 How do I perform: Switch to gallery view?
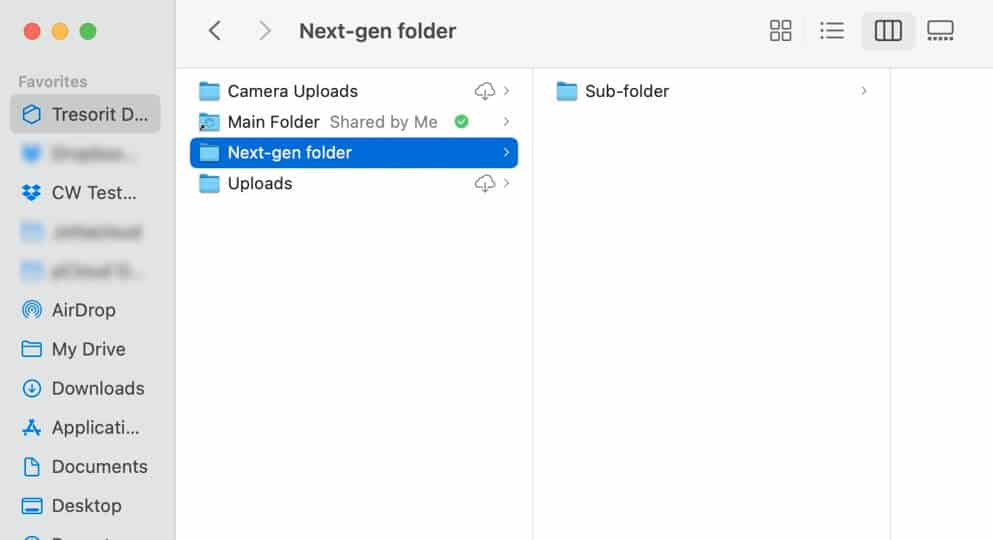(x=940, y=30)
